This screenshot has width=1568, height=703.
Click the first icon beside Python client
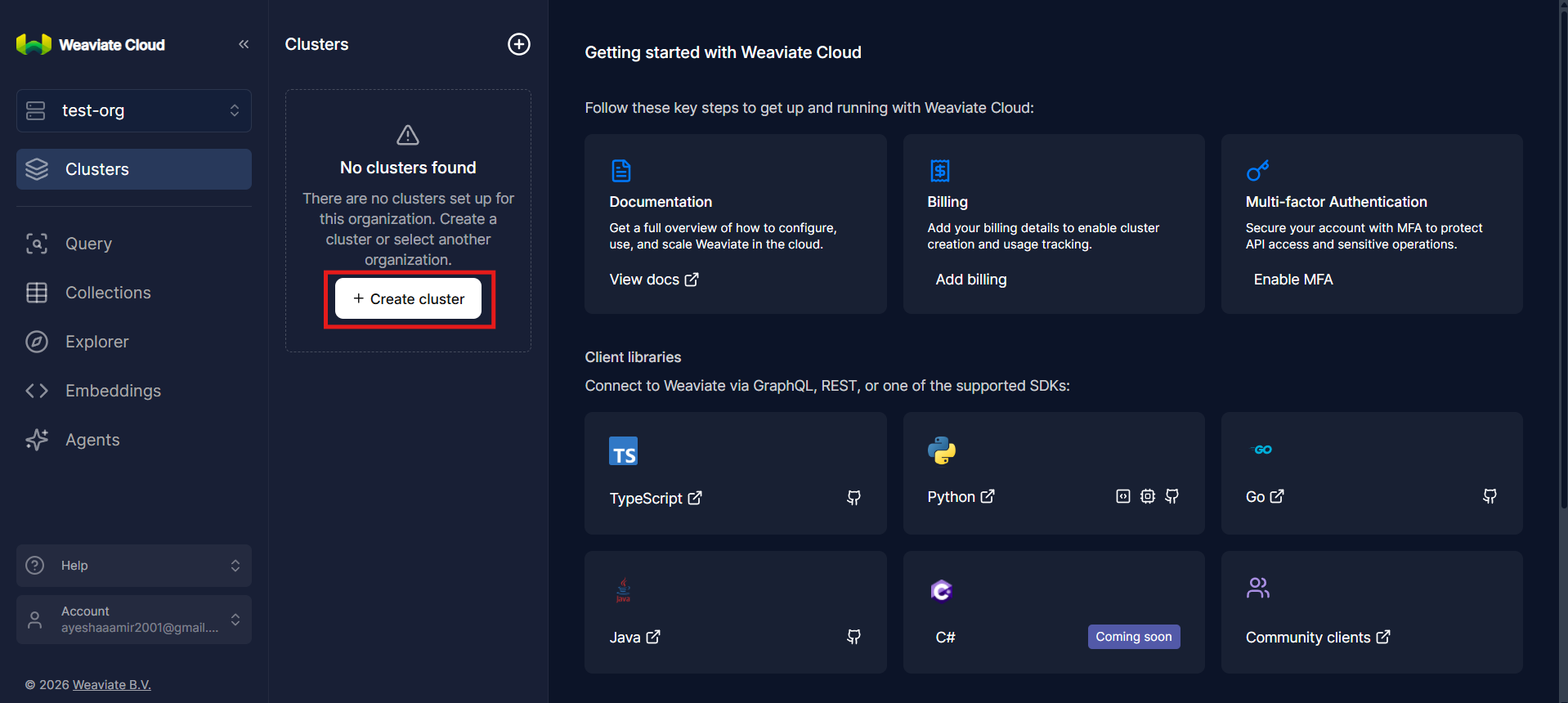point(1123,496)
